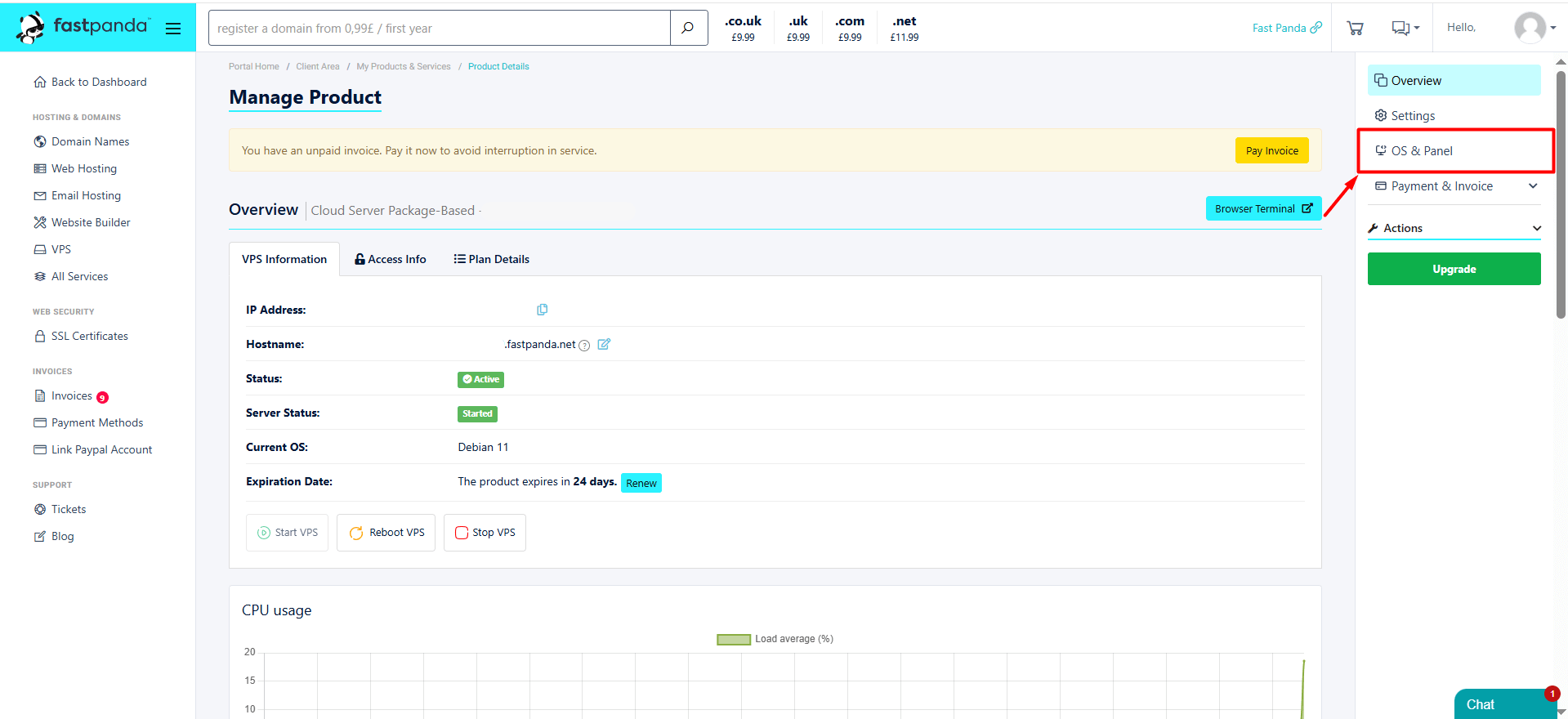Expand the Actions section
The image size is (1568, 719).
click(x=1454, y=228)
